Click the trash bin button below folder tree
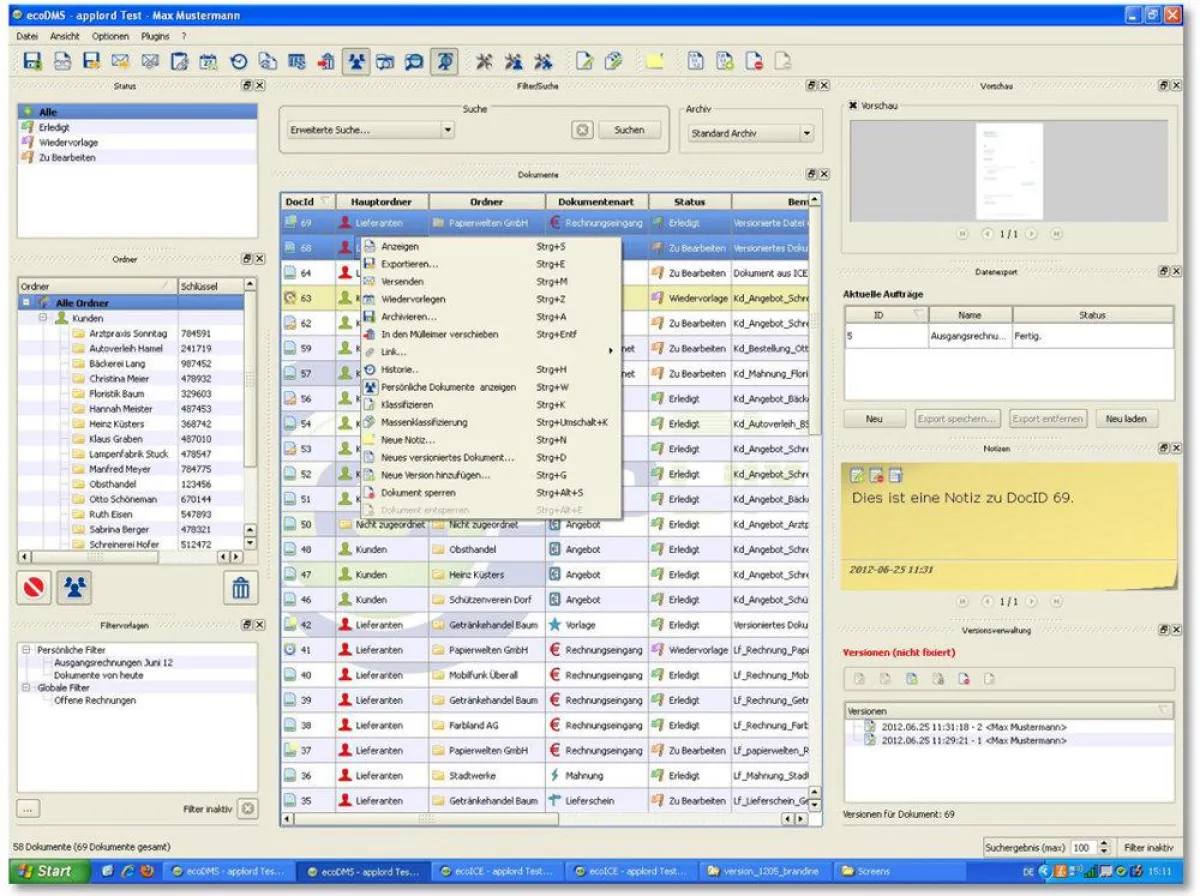Image resolution: width=1200 pixels, height=896 pixels. [x=240, y=589]
